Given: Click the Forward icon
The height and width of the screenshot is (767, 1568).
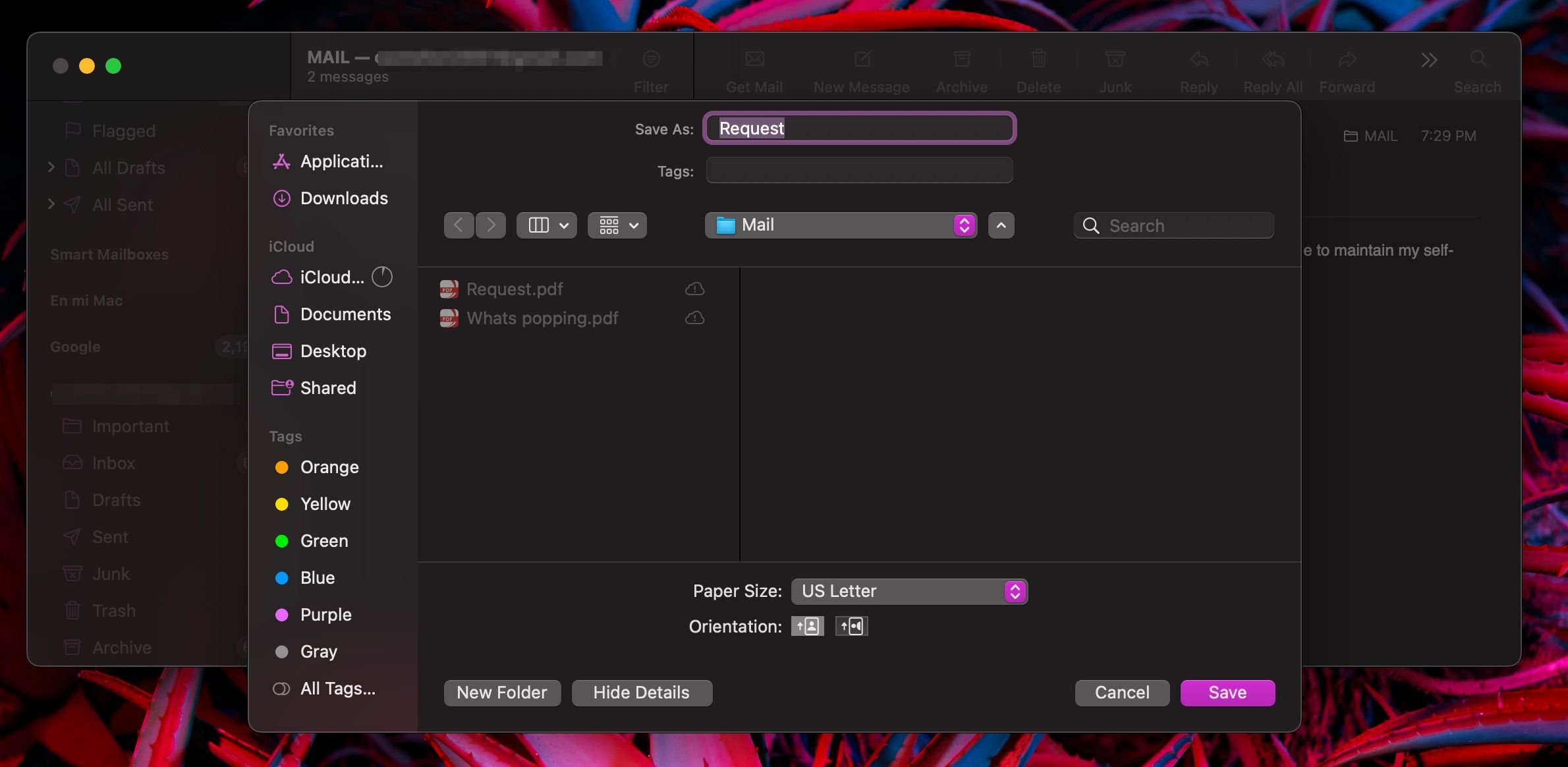Looking at the screenshot, I should click(1346, 69).
